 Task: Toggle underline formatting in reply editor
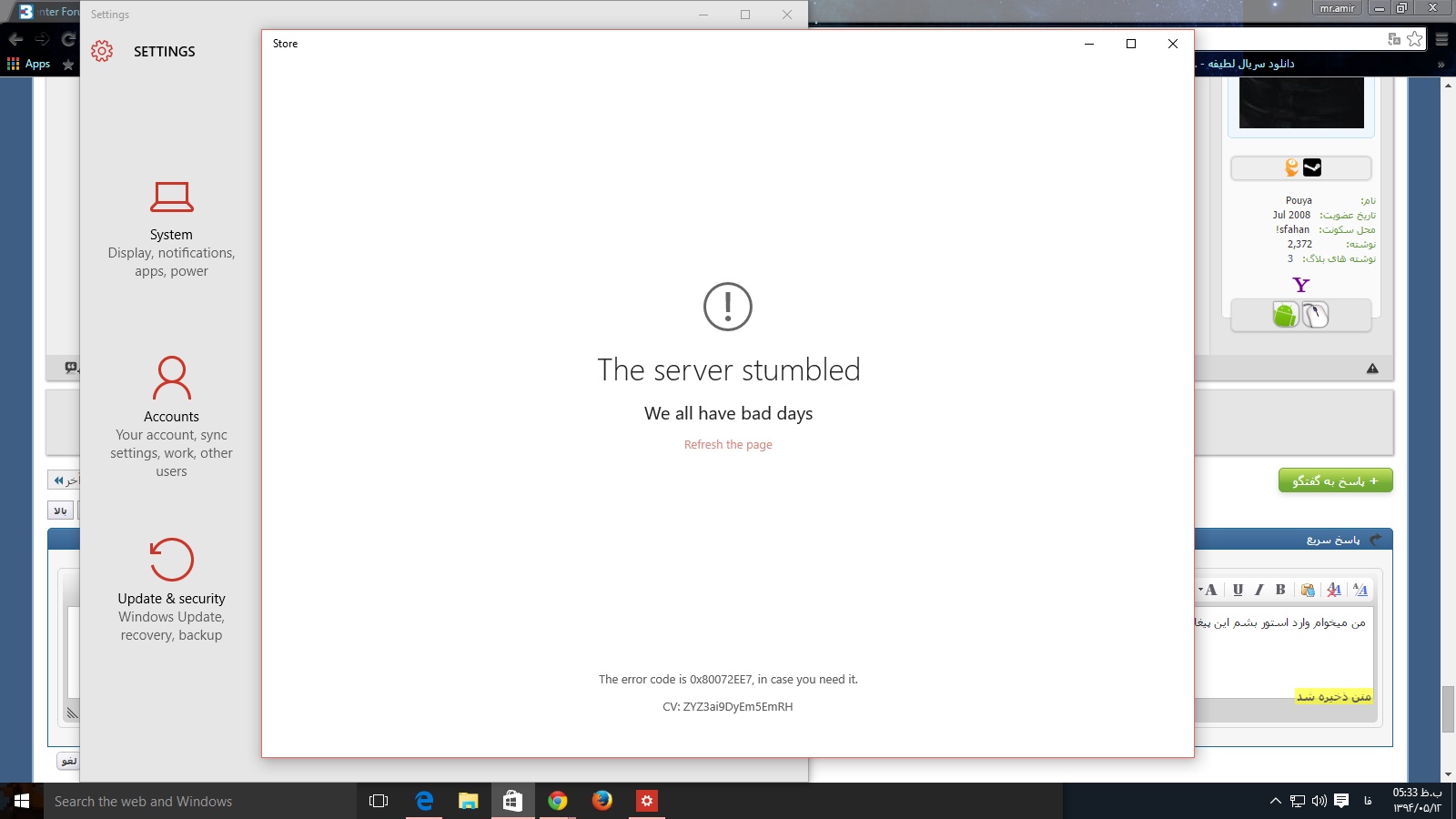1238,590
